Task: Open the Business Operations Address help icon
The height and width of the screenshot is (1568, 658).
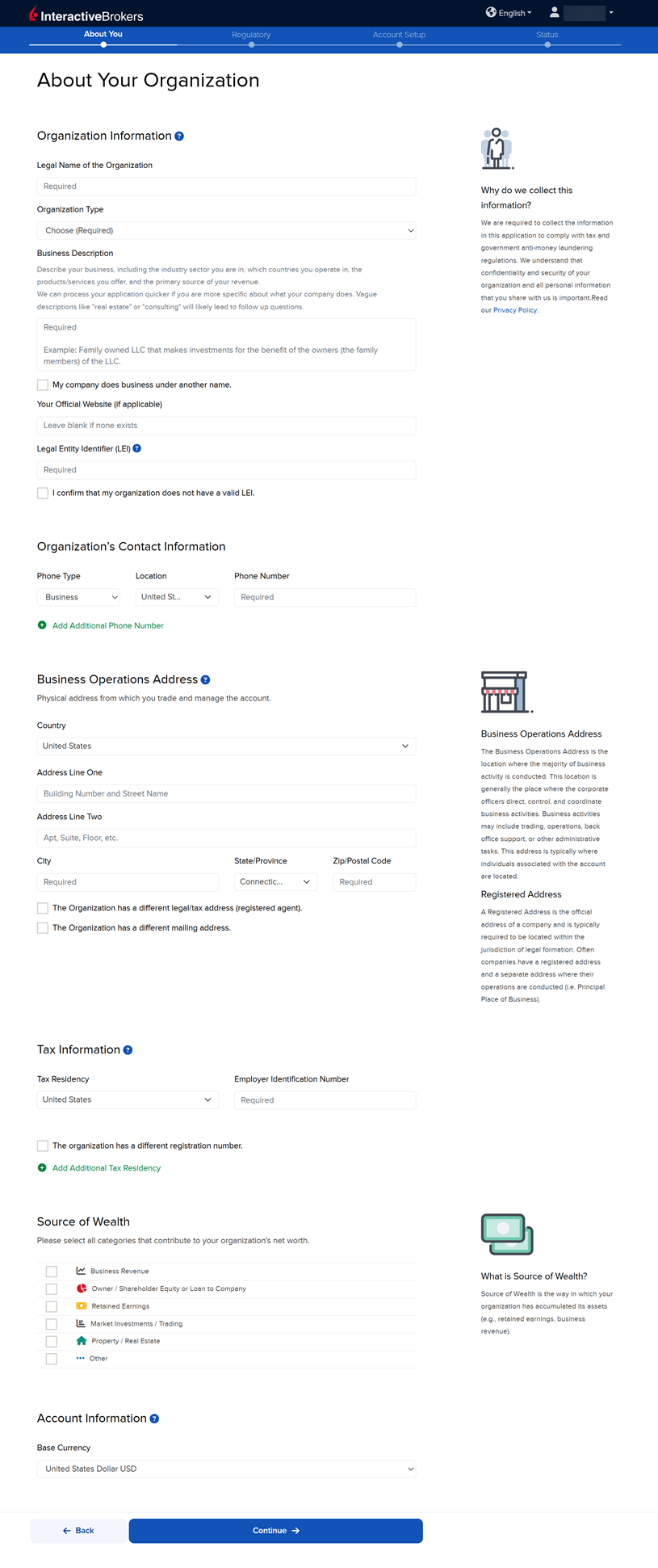Action: tap(205, 680)
